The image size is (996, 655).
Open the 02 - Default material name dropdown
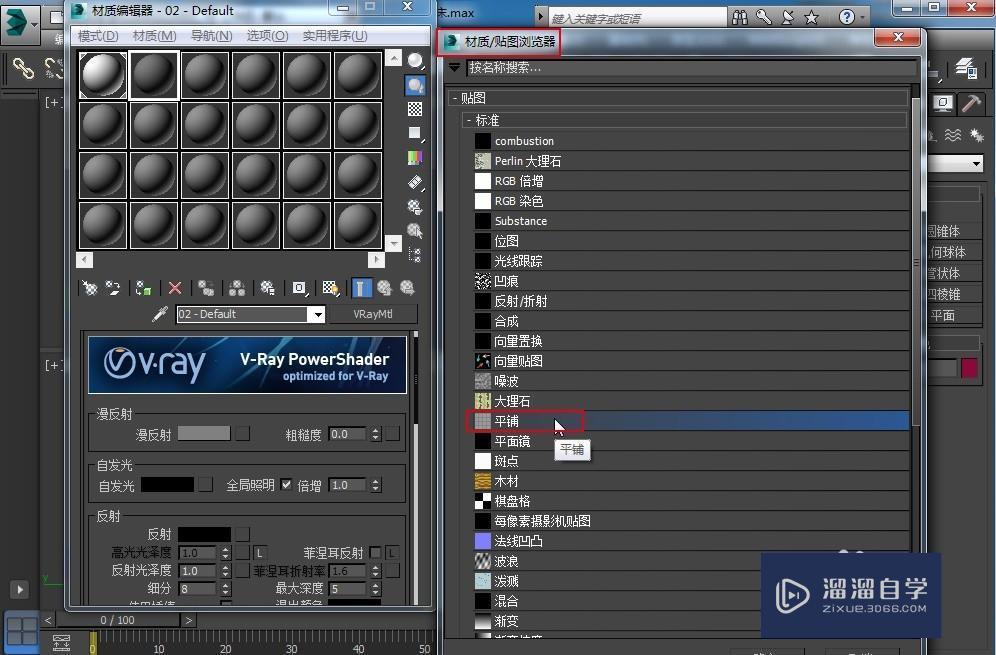point(316,314)
